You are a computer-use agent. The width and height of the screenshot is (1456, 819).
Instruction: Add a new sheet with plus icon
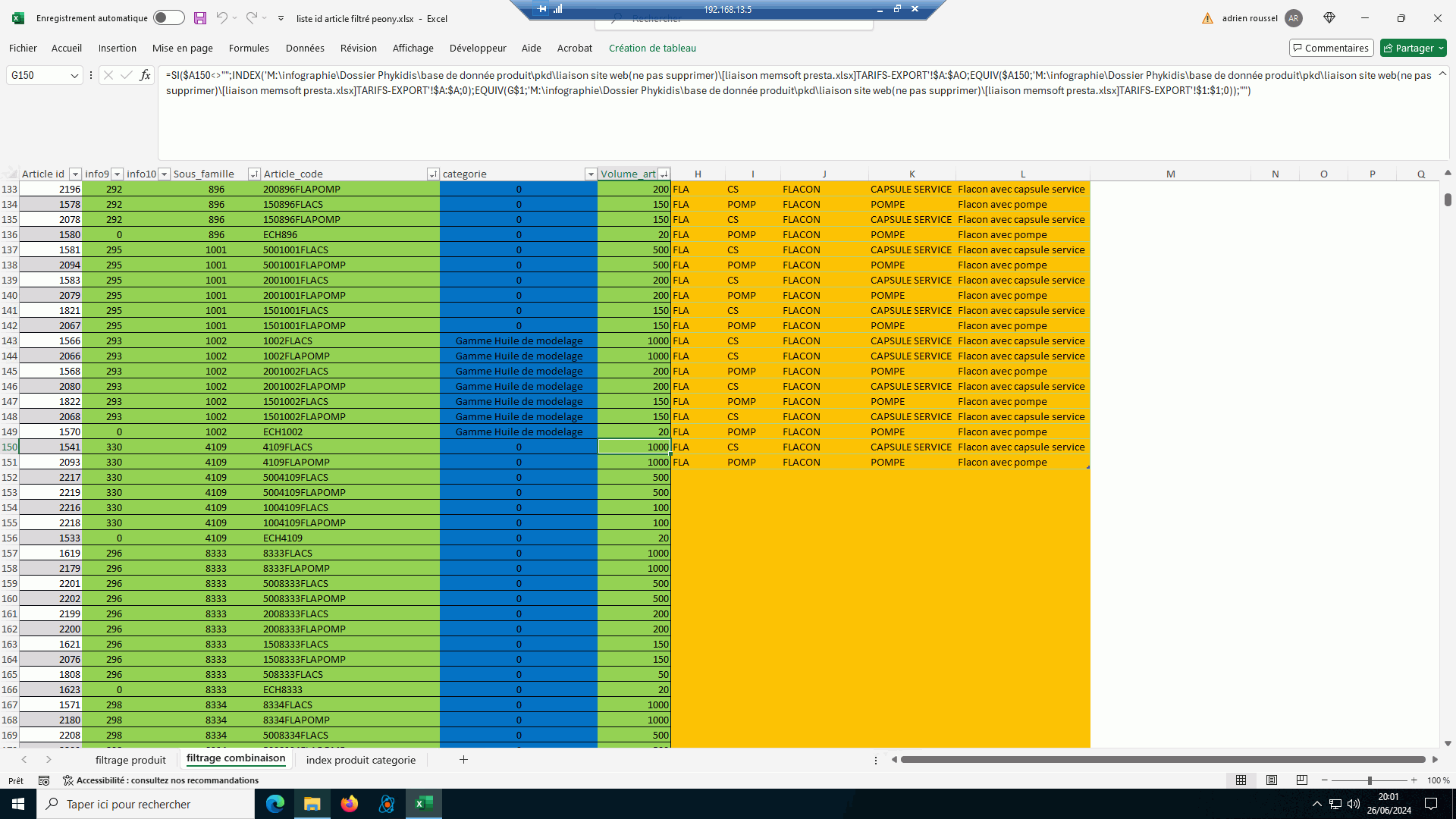(x=463, y=760)
